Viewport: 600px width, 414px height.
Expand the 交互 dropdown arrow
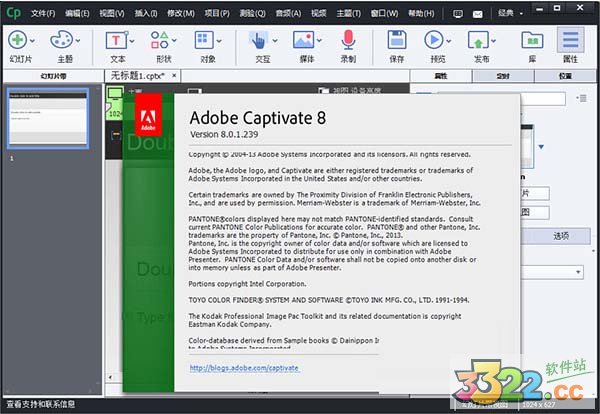pyautogui.click(x=275, y=41)
